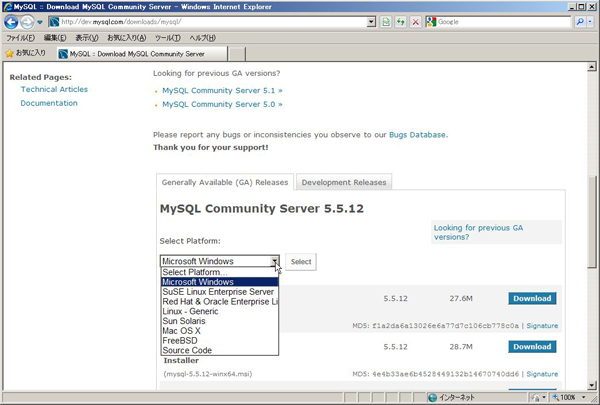
Task: Choose Source Code option
Action: [220, 350]
